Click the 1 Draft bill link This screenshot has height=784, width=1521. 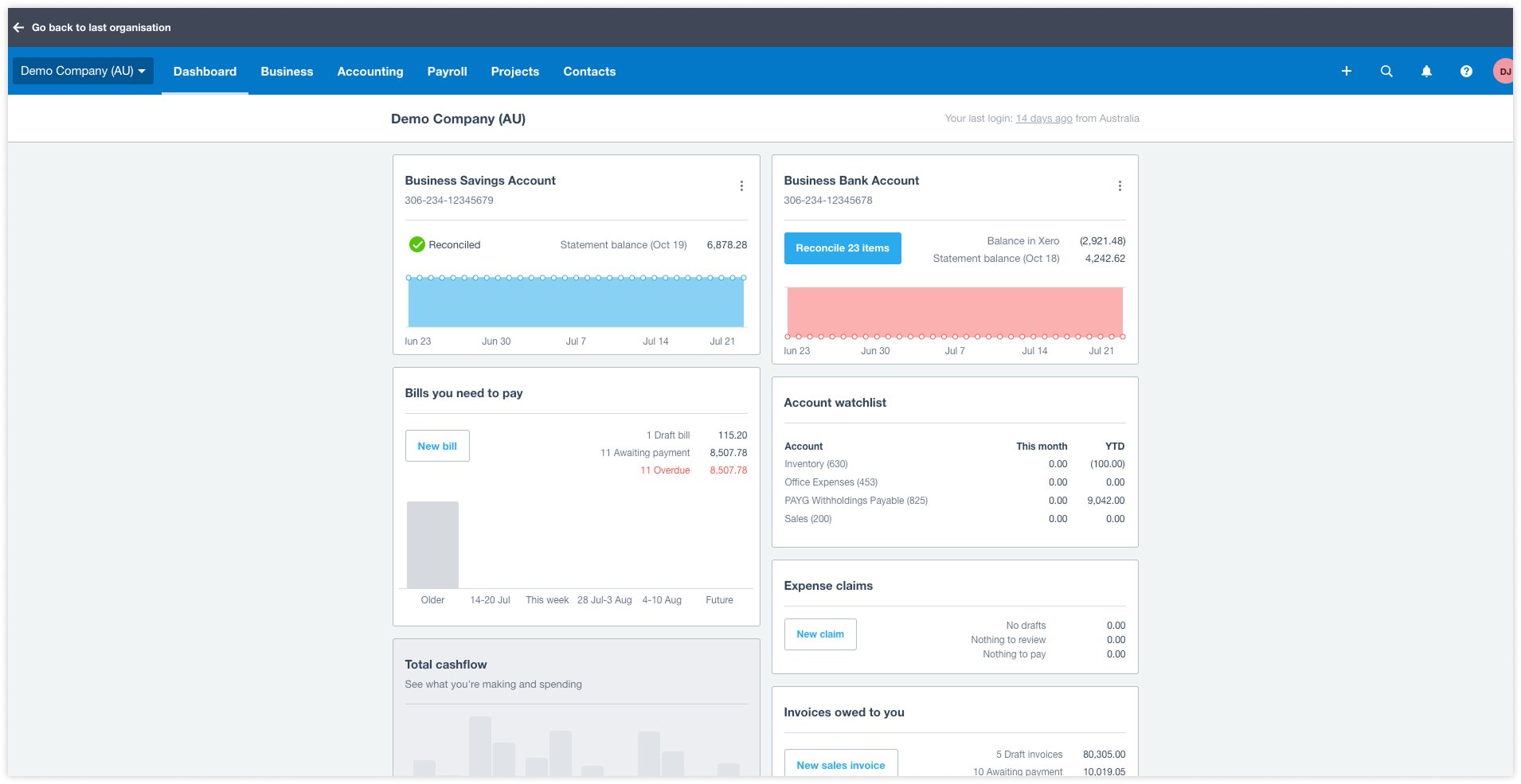click(668, 435)
